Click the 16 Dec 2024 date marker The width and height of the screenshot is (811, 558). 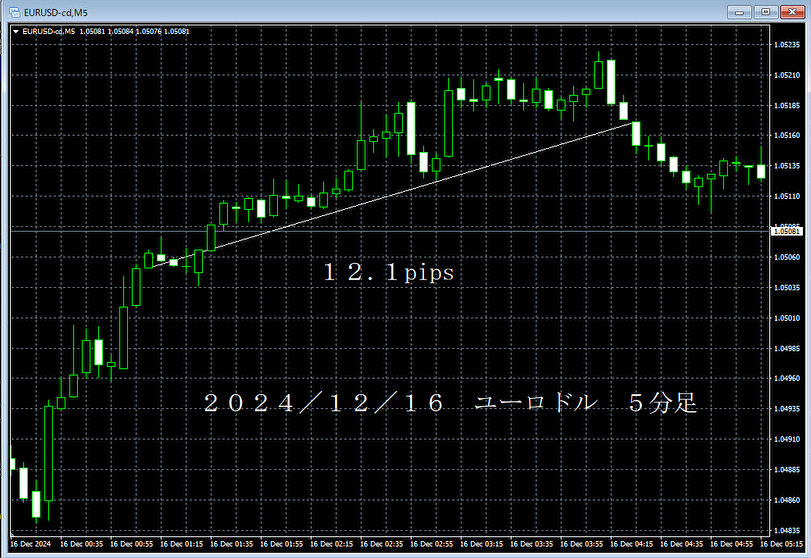27,545
